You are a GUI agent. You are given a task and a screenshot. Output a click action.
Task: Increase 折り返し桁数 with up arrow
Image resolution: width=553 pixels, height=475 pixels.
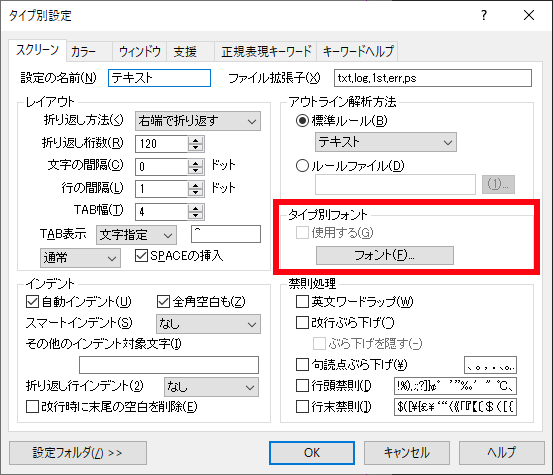click(195, 140)
